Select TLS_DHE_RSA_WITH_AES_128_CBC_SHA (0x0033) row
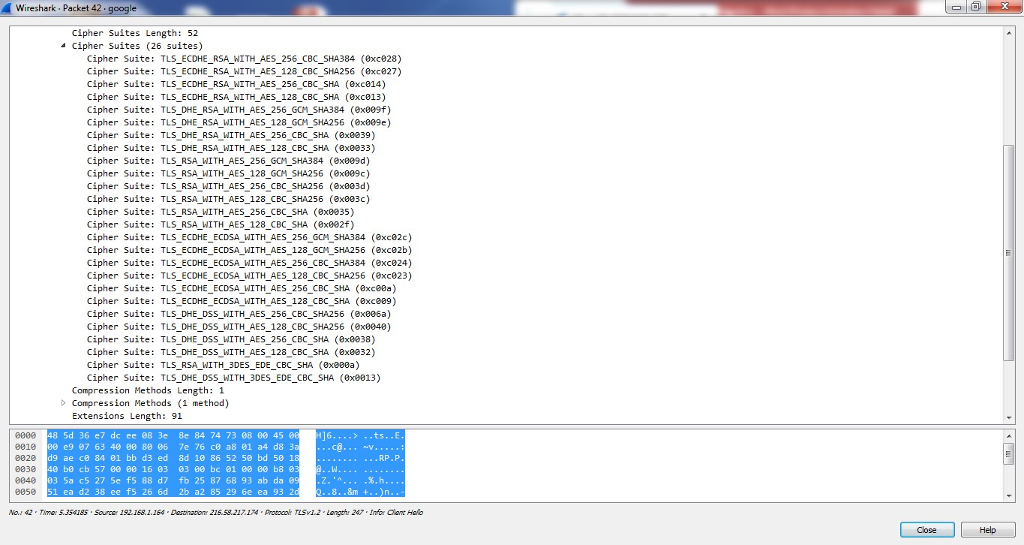The image size is (1024, 545). 231,148
